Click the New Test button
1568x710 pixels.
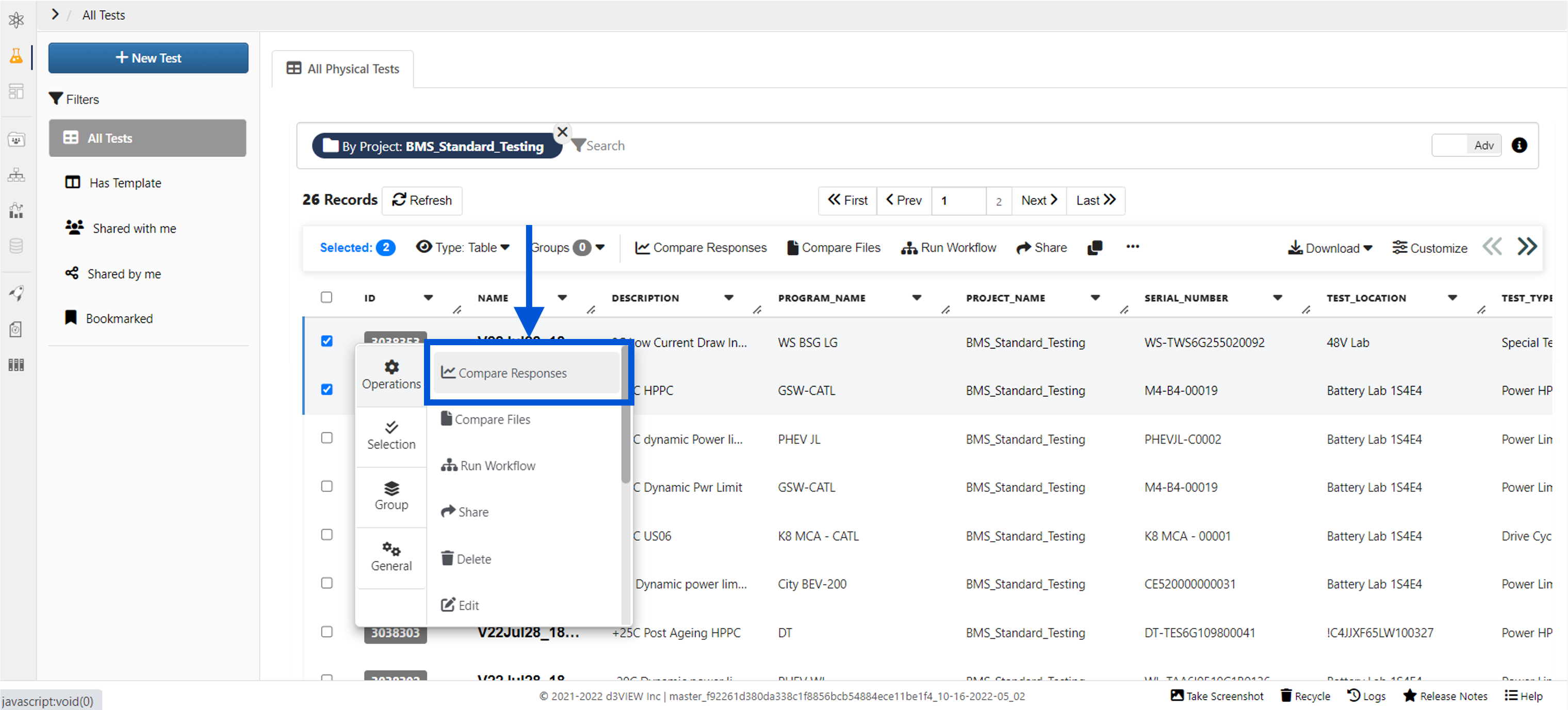tap(149, 58)
